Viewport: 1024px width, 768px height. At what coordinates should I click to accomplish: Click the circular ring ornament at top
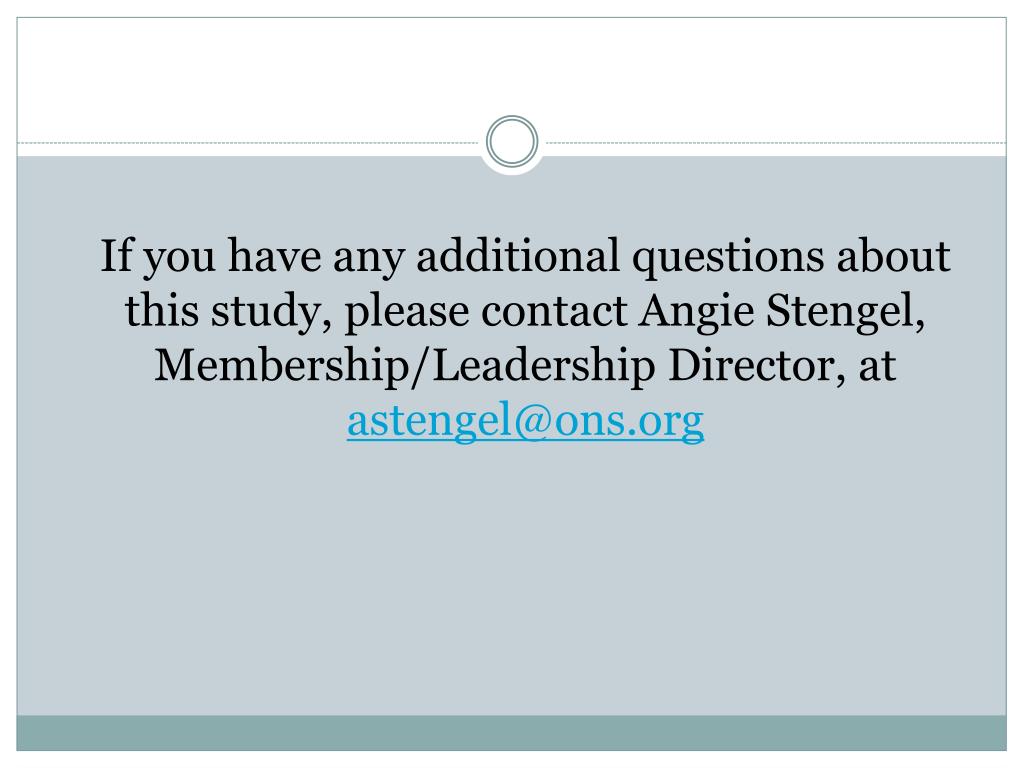pos(512,141)
